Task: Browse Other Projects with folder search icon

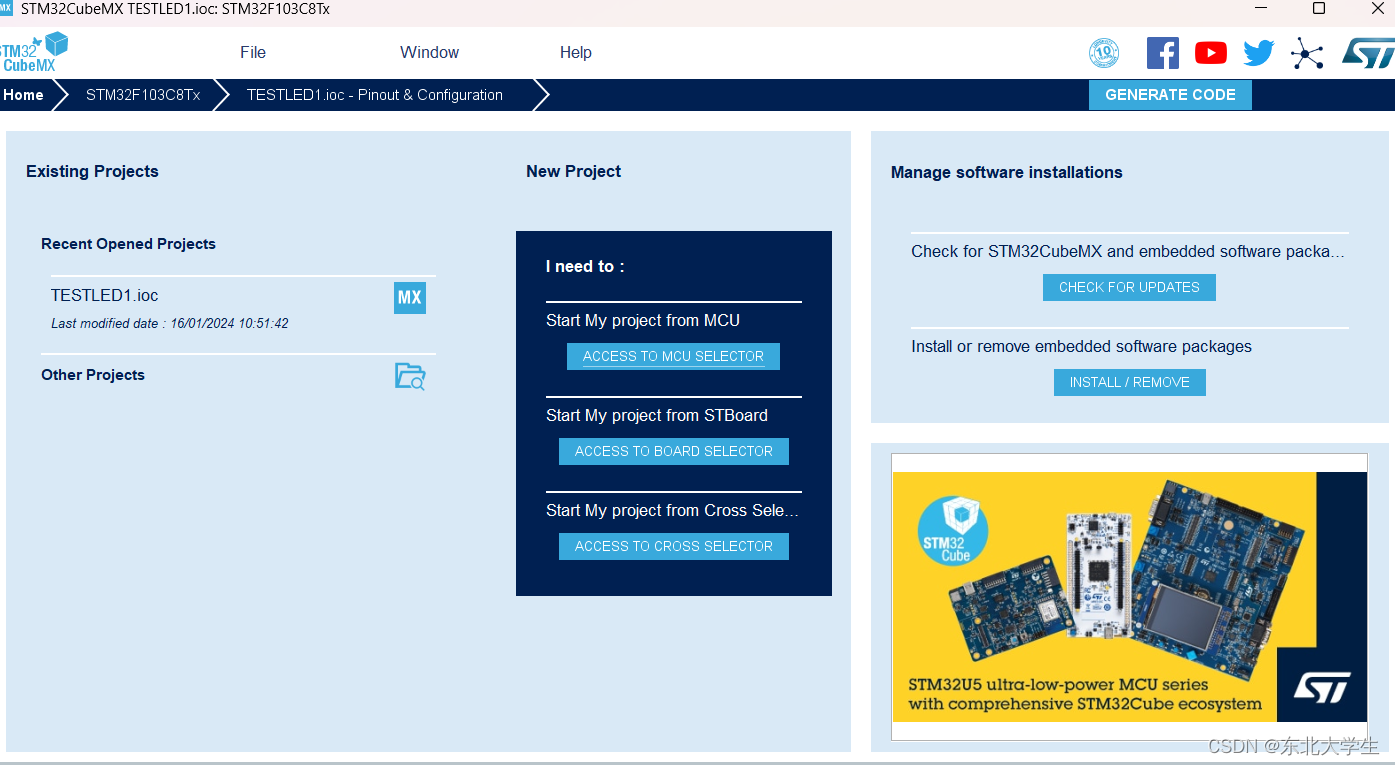Action: click(x=410, y=376)
